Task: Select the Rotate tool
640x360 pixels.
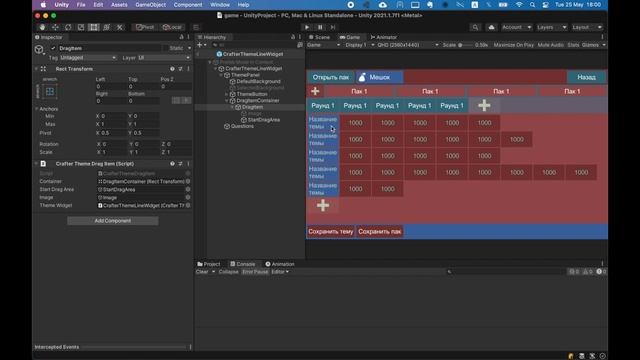Action: (x=68, y=27)
